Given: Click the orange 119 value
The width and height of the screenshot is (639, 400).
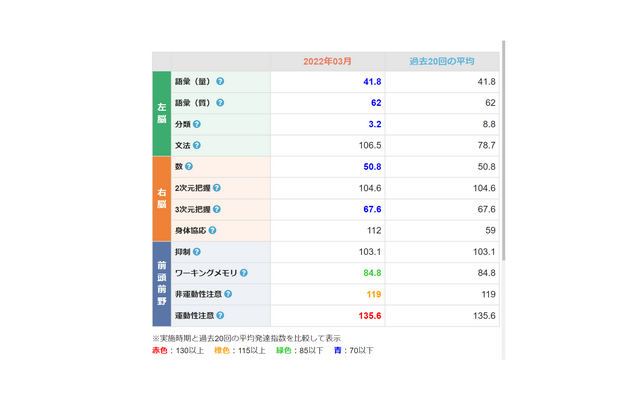Looking at the screenshot, I should pos(374,295).
